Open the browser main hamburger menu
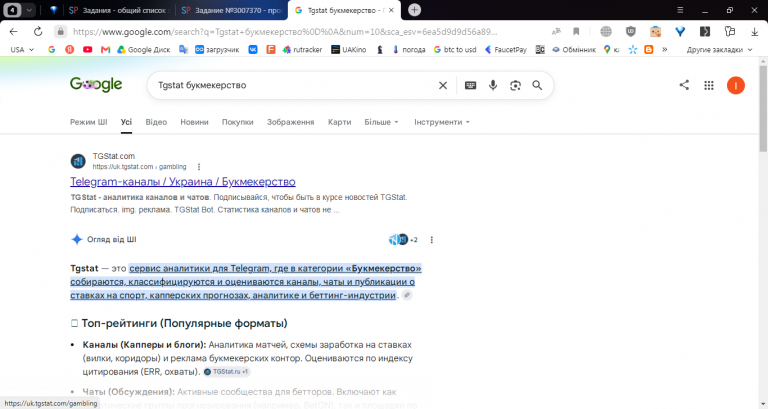The image size is (768, 409). click(680, 10)
